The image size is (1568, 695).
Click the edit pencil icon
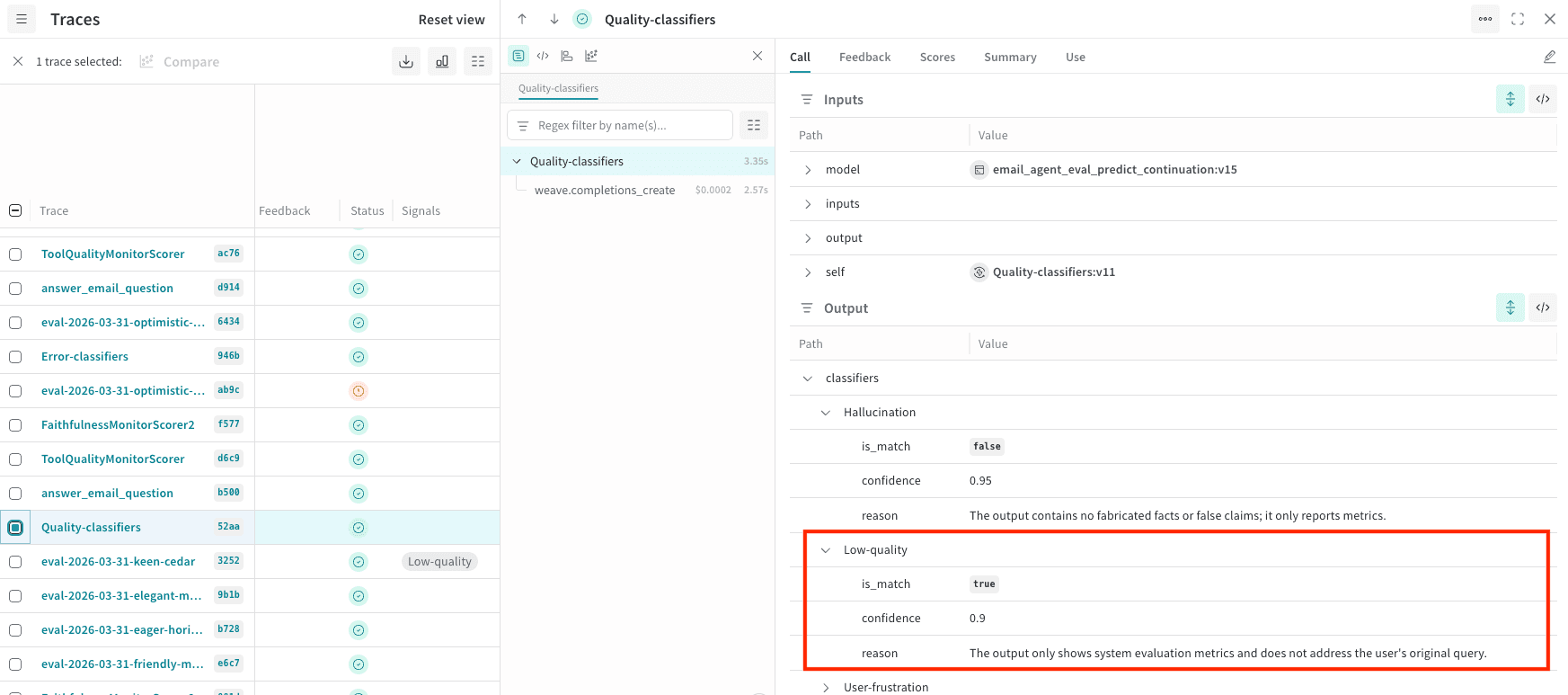[1549, 57]
